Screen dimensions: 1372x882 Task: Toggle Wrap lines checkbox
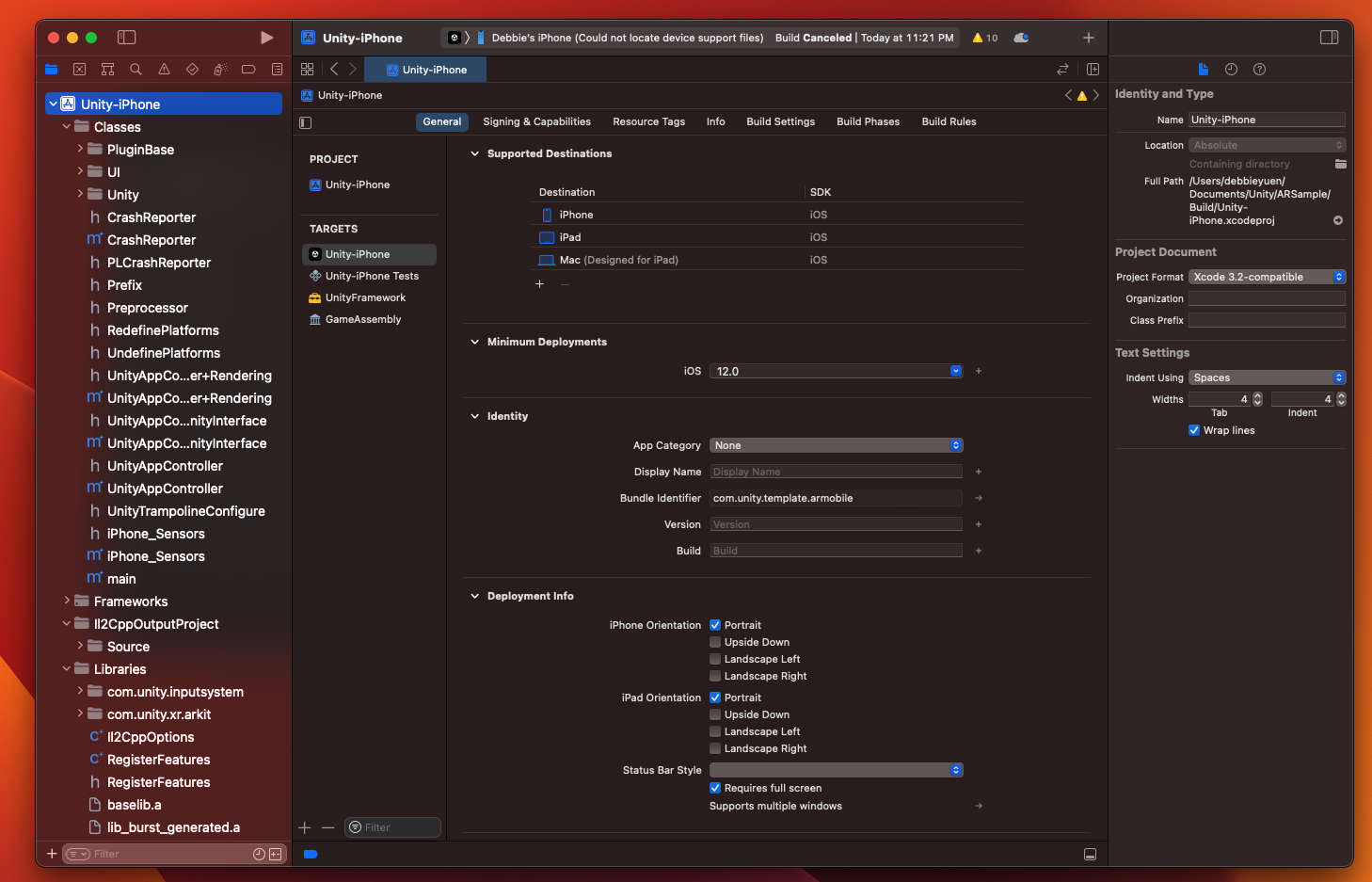pyautogui.click(x=1194, y=430)
